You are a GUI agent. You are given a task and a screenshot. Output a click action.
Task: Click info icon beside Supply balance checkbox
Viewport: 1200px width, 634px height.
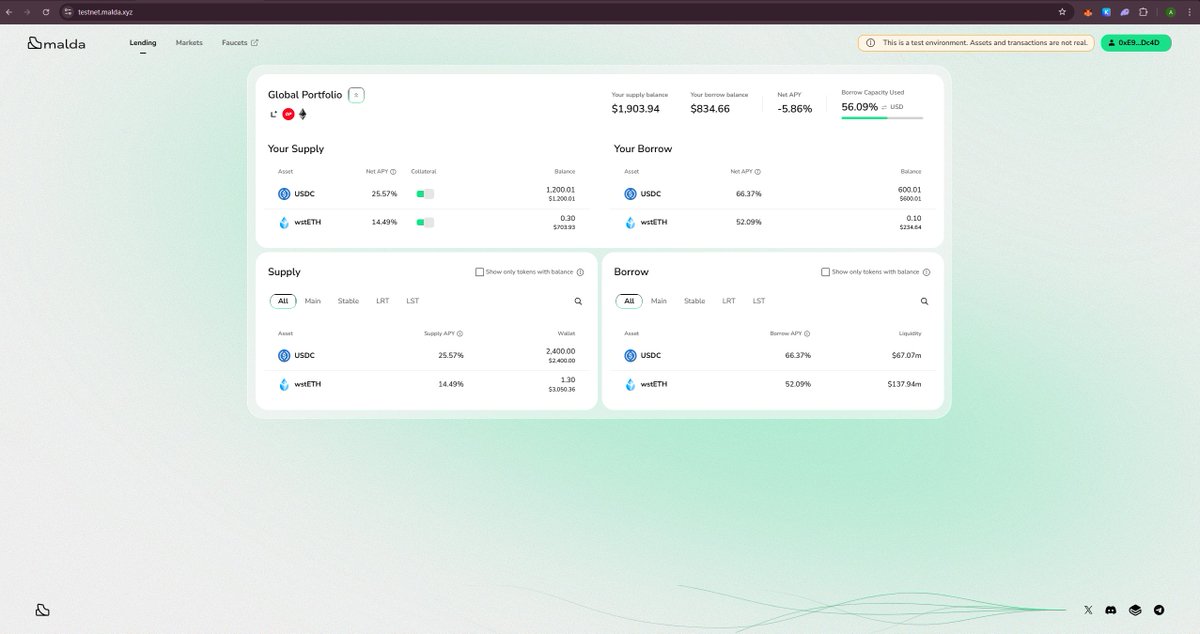580,272
